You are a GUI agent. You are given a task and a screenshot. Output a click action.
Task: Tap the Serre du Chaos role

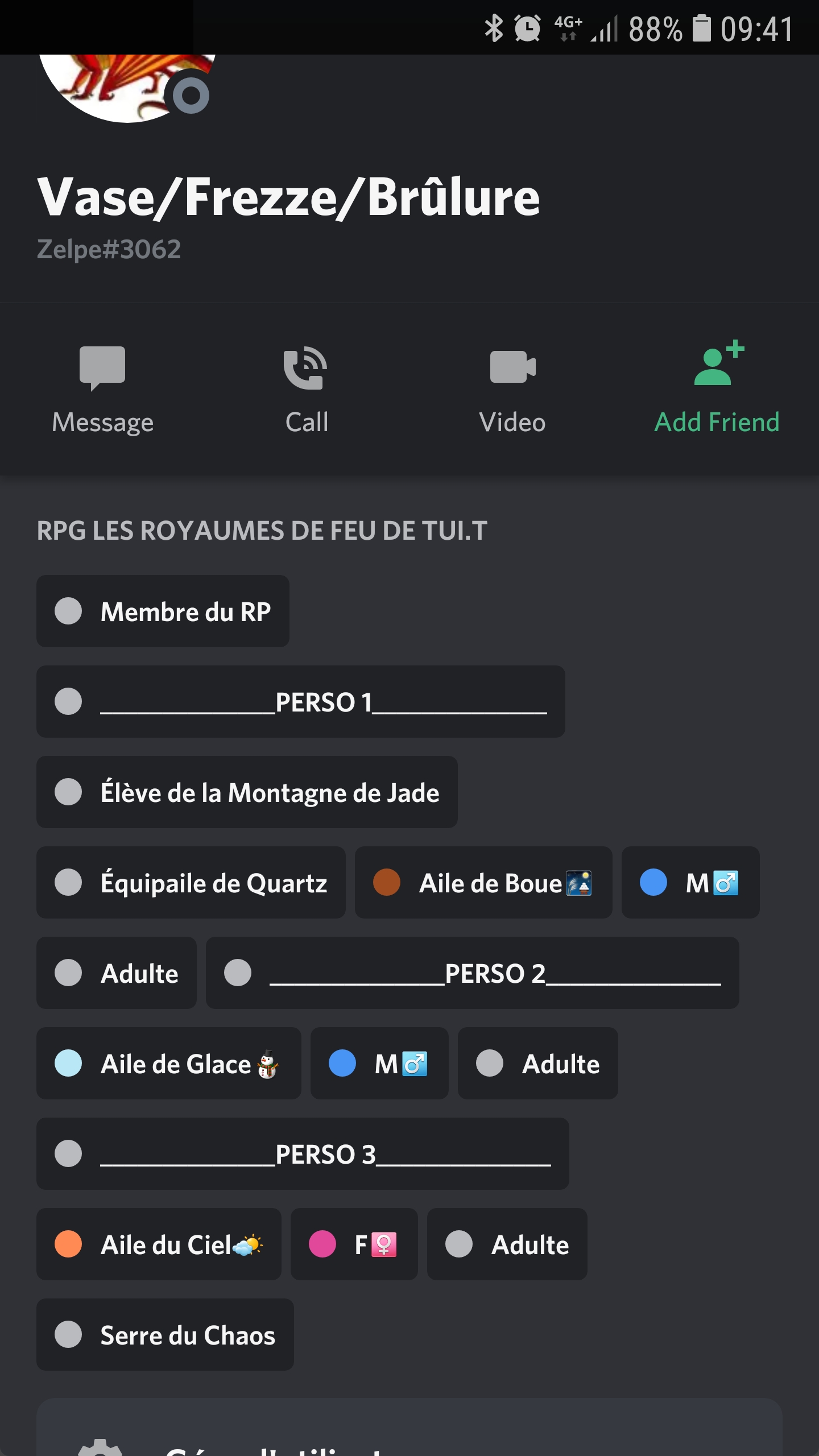tap(165, 1335)
